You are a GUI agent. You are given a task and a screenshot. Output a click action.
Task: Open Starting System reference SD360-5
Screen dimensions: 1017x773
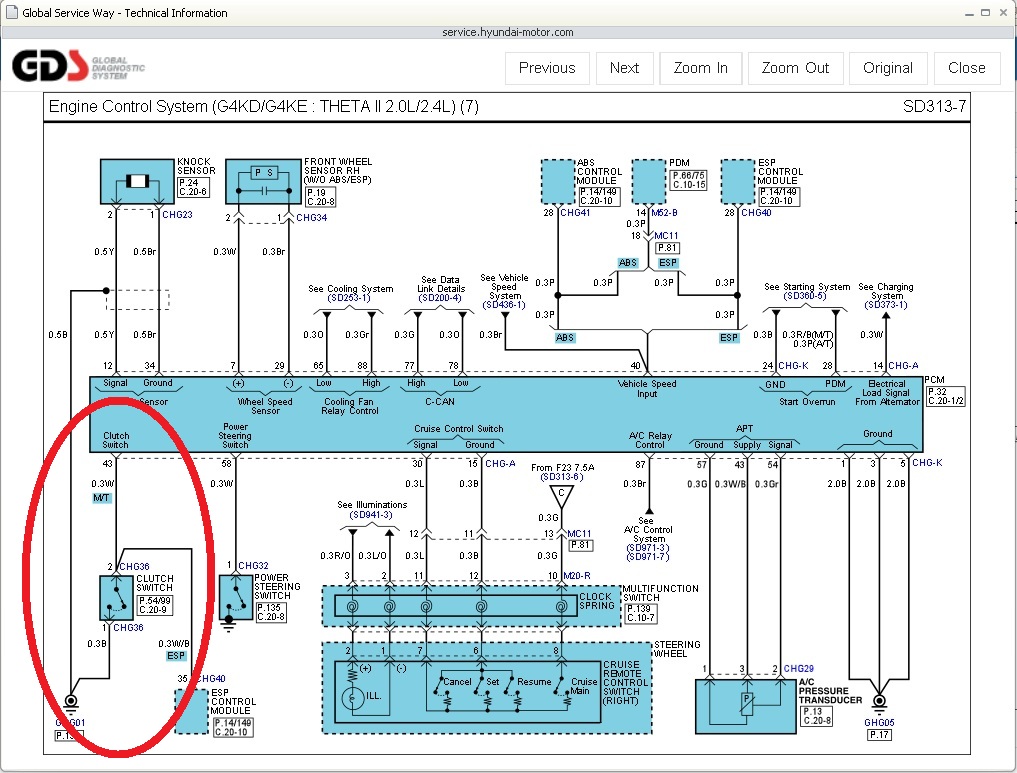[x=805, y=296]
